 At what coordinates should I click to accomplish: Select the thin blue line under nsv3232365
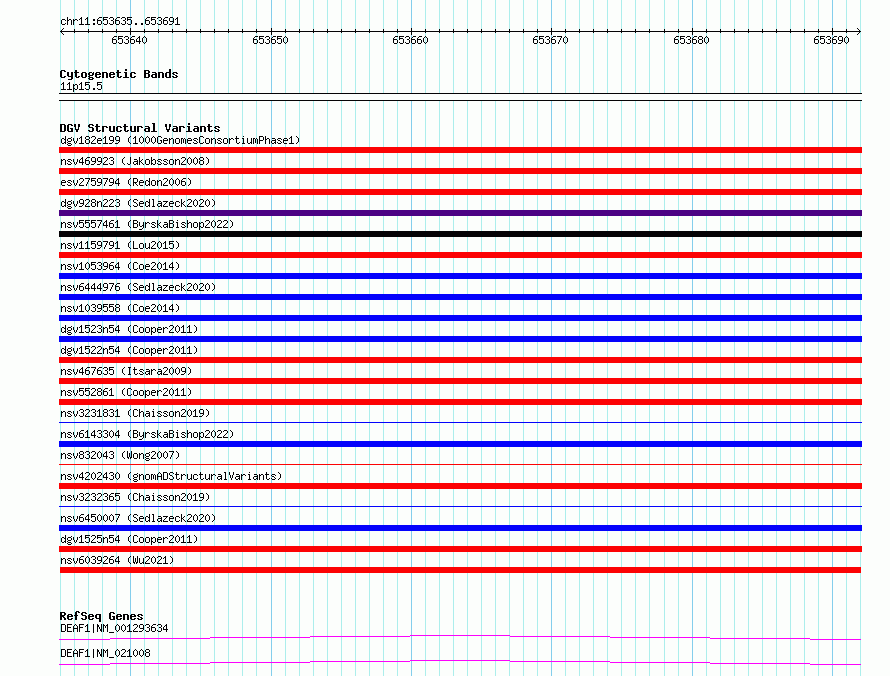pyautogui.click(x=460, y=506)
